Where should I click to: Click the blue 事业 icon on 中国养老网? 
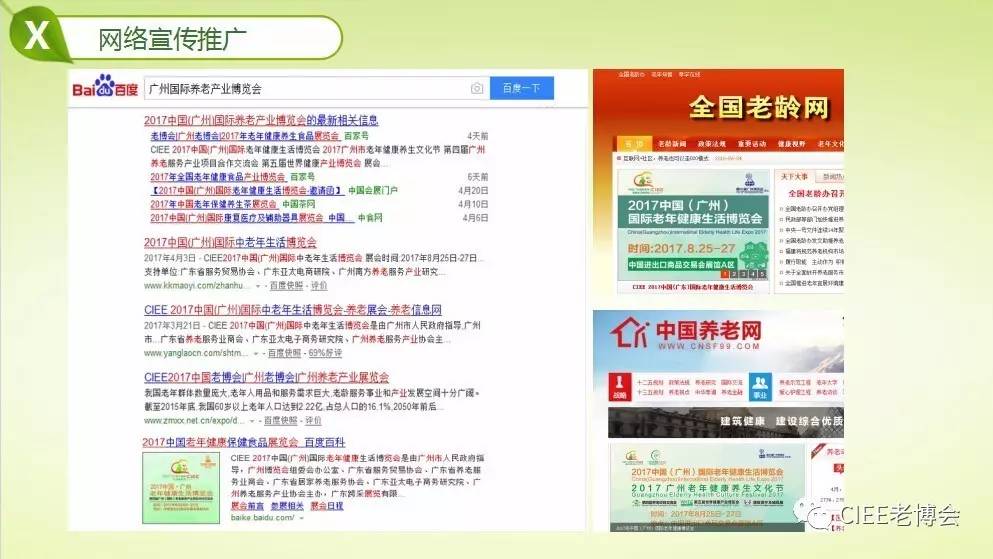(760, 387)
